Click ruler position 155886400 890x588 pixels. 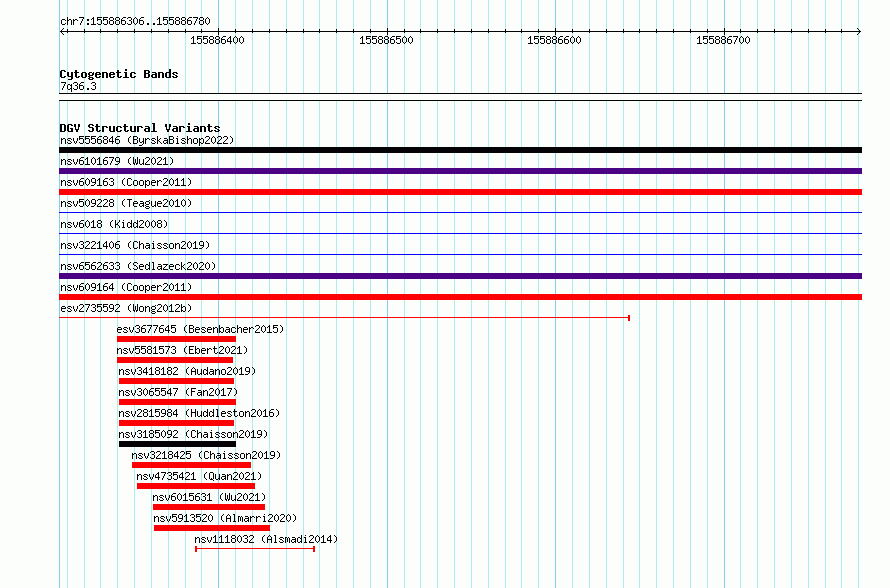pyautogui.click(x=217, y=40)
